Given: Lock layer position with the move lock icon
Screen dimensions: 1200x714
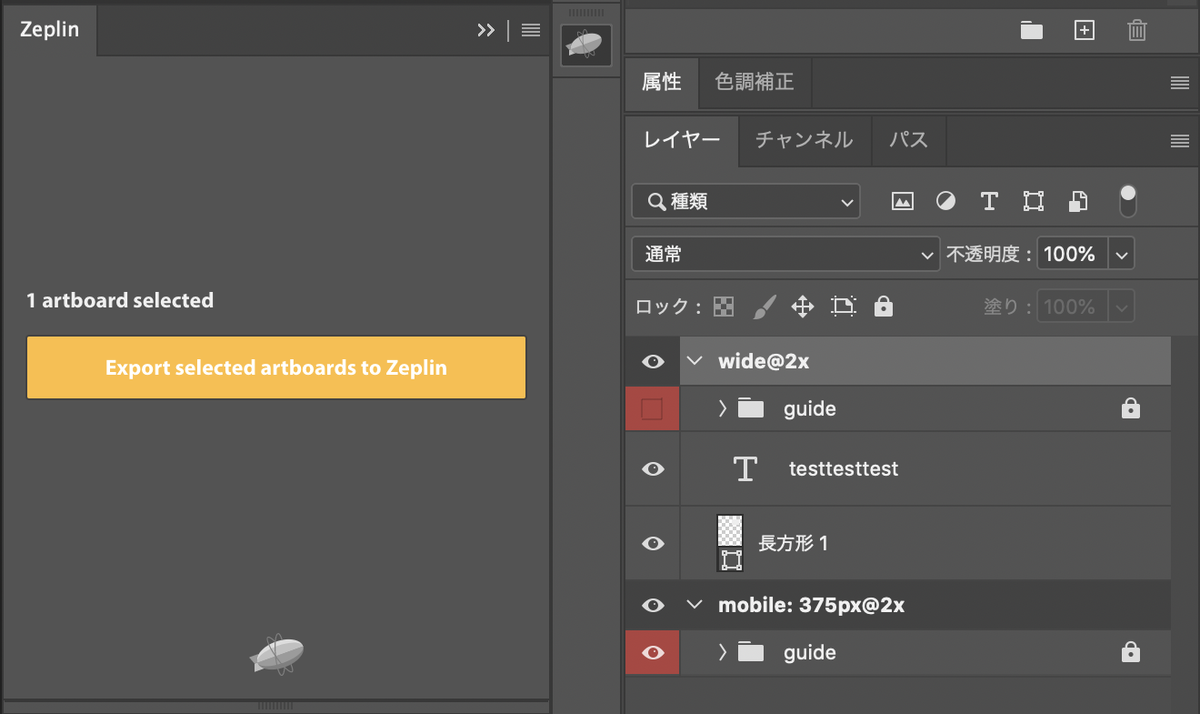Looking at the screenshot, I should click(804, 306).
